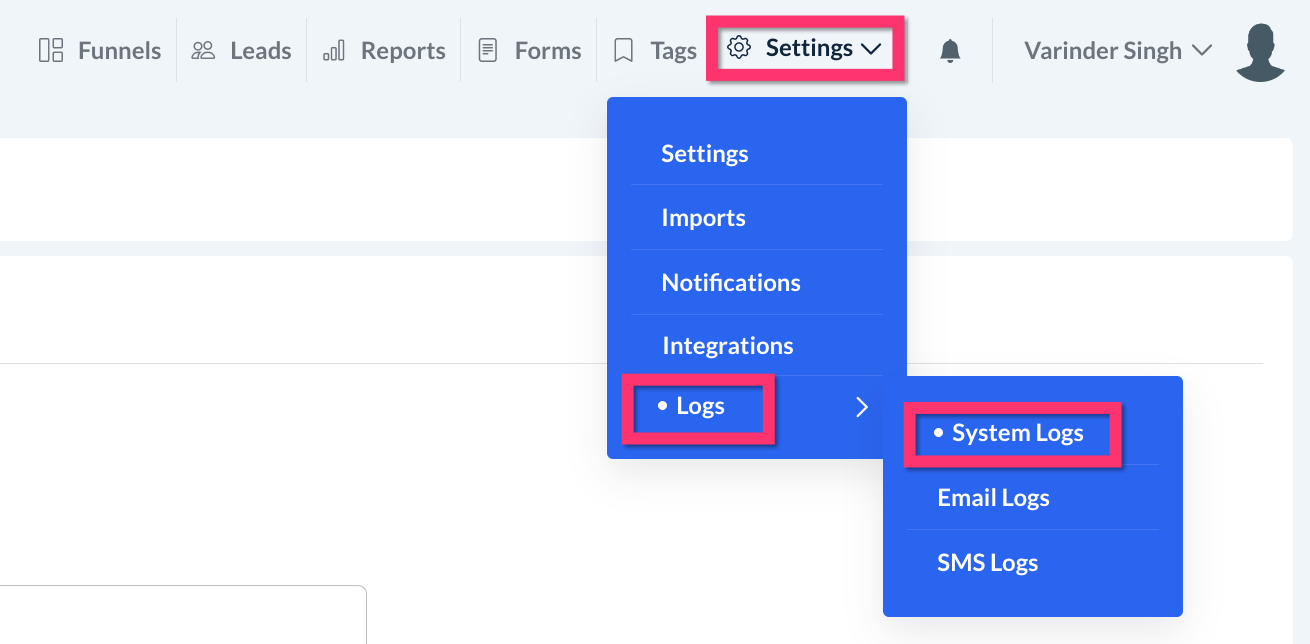This screenshot has width=1310, height=644.
Task: Select System Logs submenu item
Action: tap(1017, 433)
